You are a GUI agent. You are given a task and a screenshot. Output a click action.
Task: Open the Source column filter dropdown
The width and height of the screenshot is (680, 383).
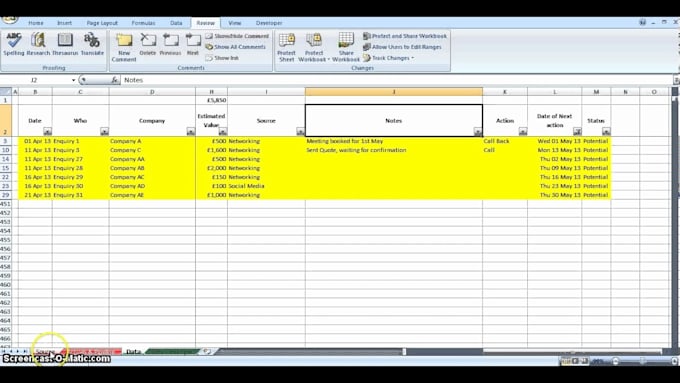point(300,131)
